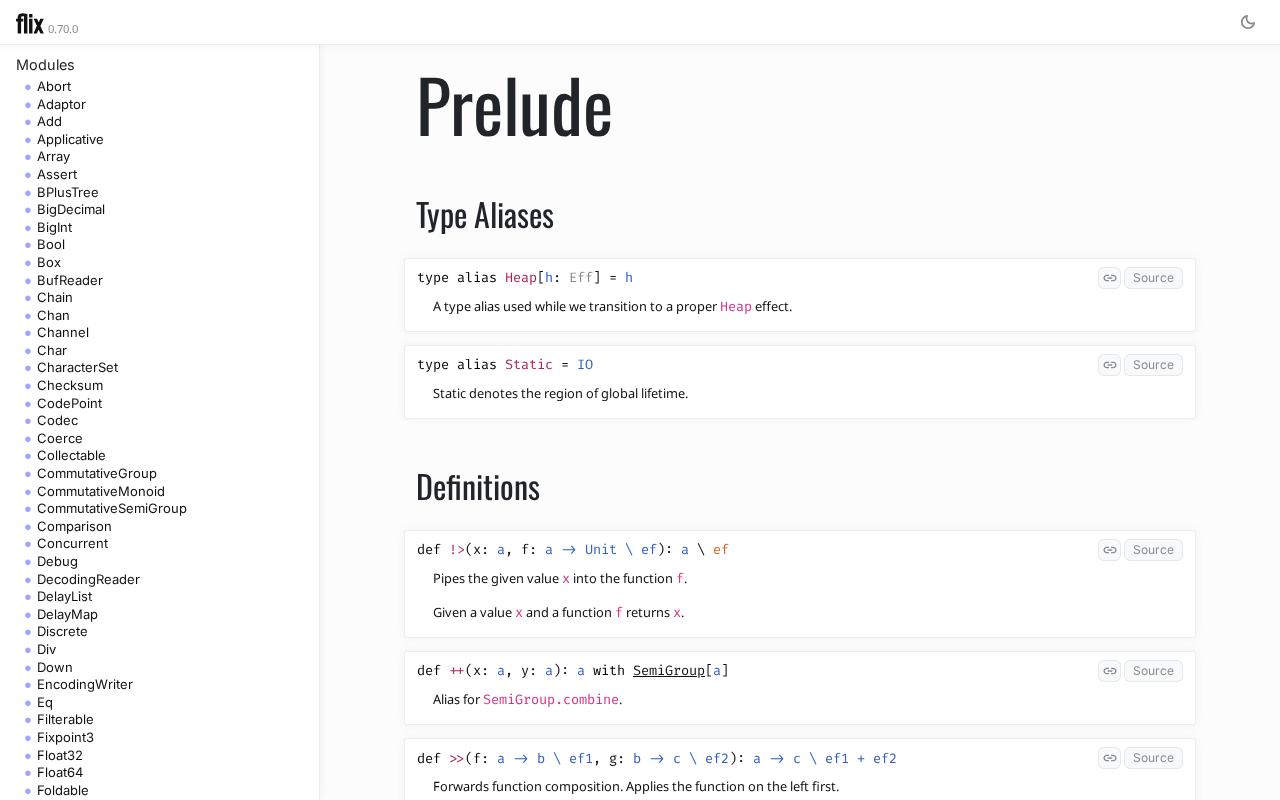Go to the Fixpoint3 module
This screenshot has height=800, width=1280.
tap(65, 737)
